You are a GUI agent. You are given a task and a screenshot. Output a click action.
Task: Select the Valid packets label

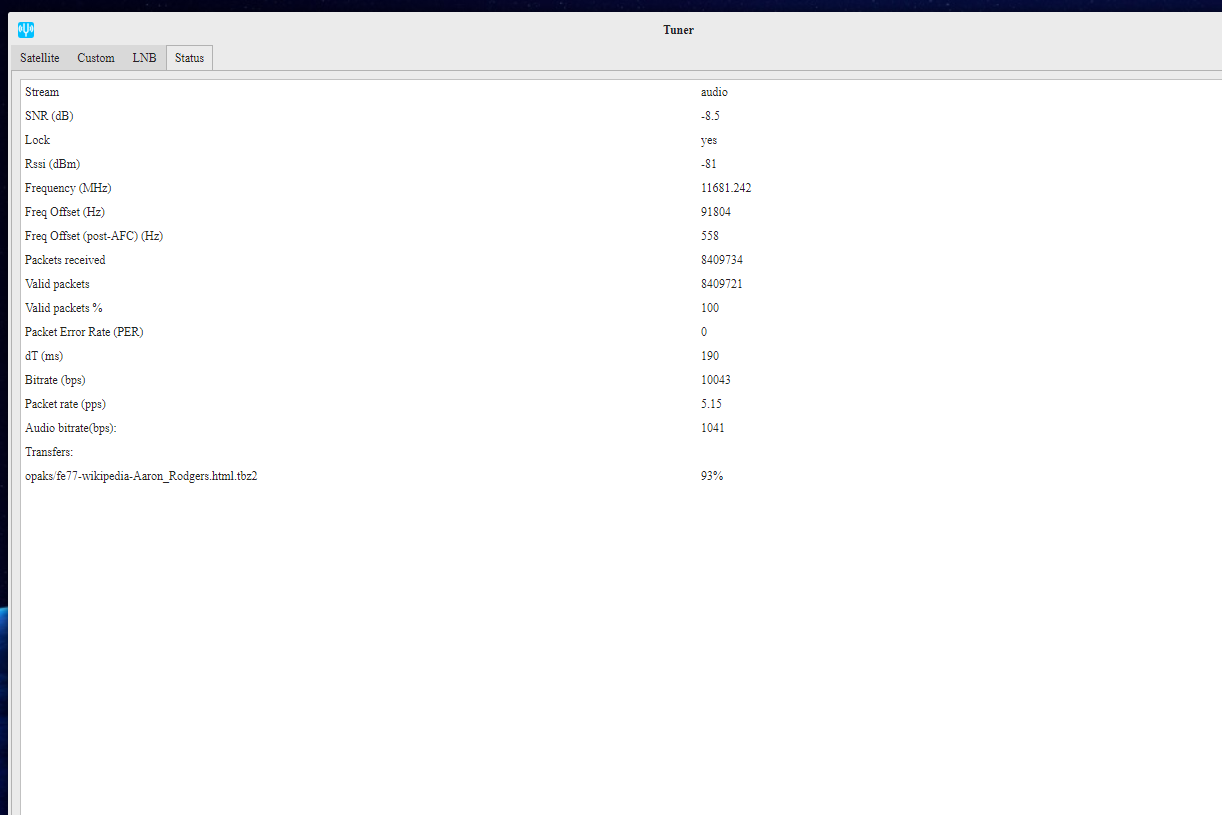[x=57, y=284]
